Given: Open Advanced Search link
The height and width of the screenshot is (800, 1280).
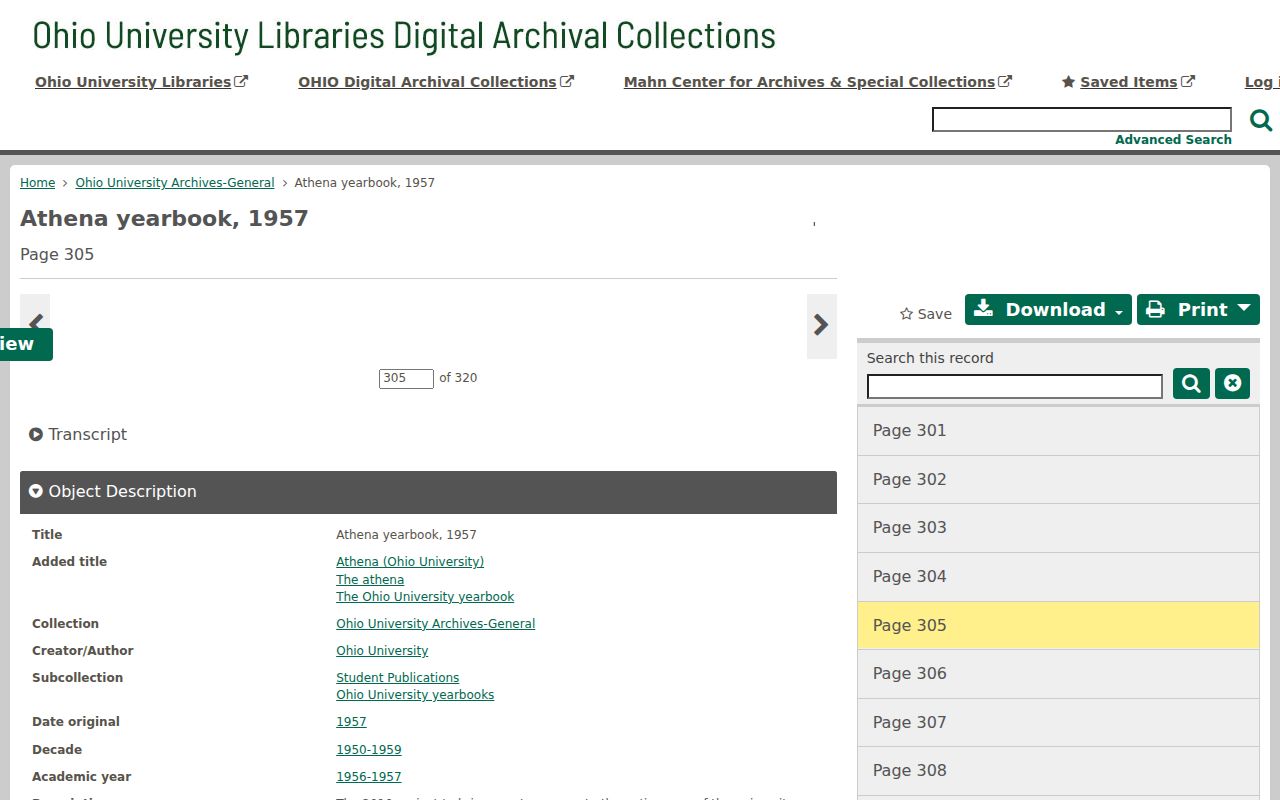Looking at the screenshot, I should pos(1173,140).
